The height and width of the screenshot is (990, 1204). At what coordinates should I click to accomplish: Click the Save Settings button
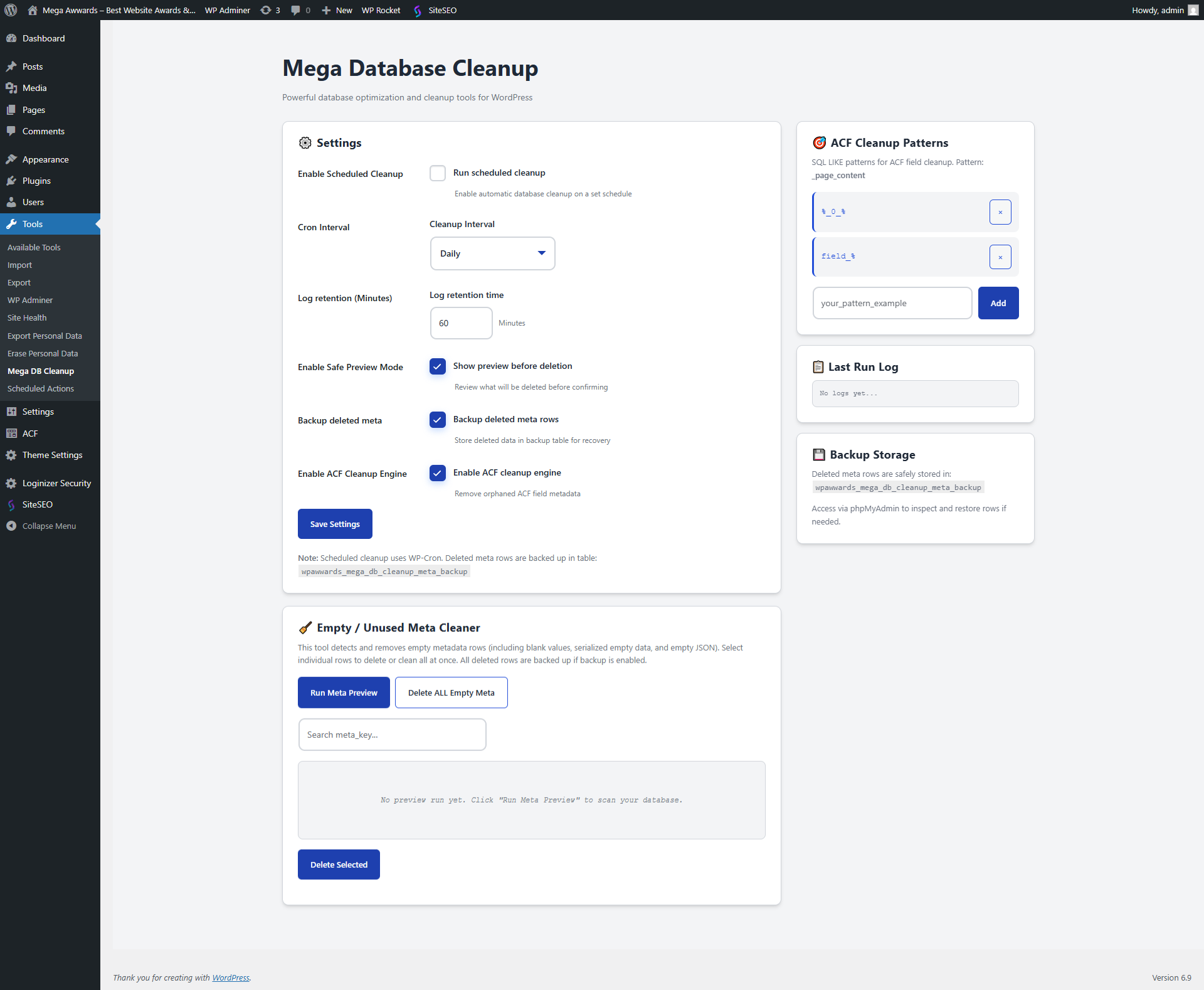(x=335, y=524)
